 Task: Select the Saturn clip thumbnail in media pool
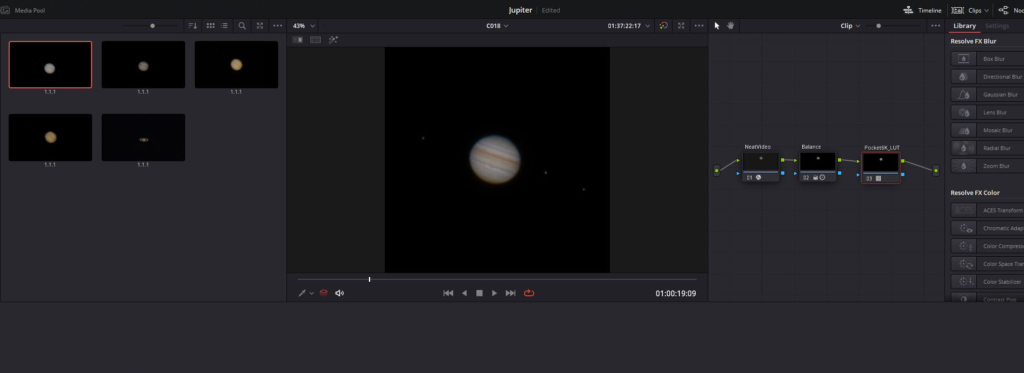click(143, 137)
